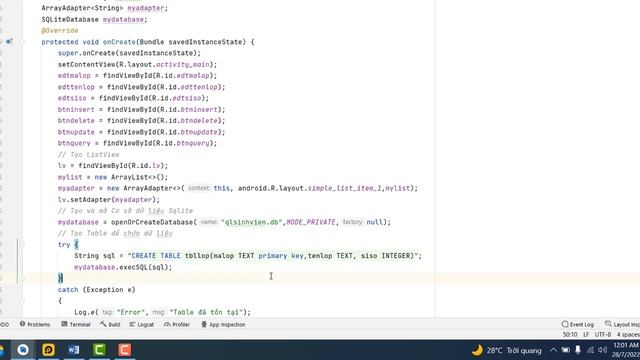Show hidden system tray icons

click(553, 350)
